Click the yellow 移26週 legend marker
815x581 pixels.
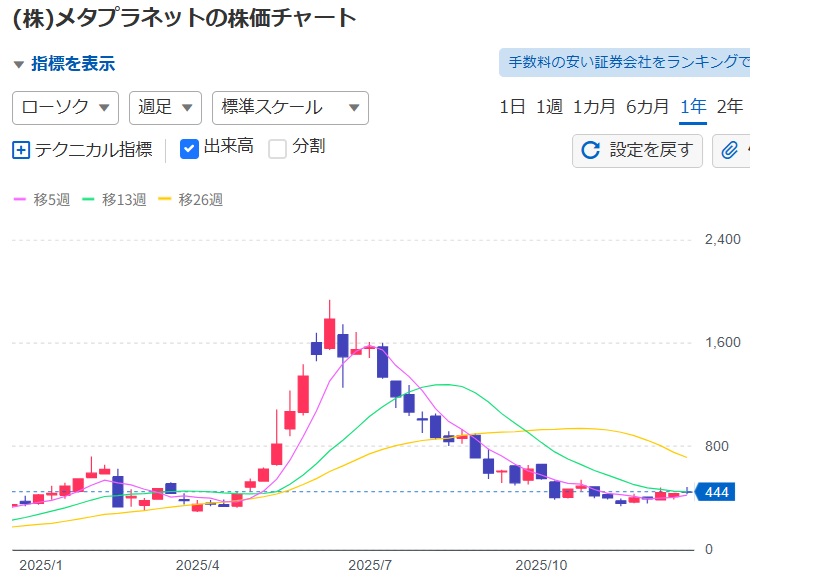[x=165, y=200]
